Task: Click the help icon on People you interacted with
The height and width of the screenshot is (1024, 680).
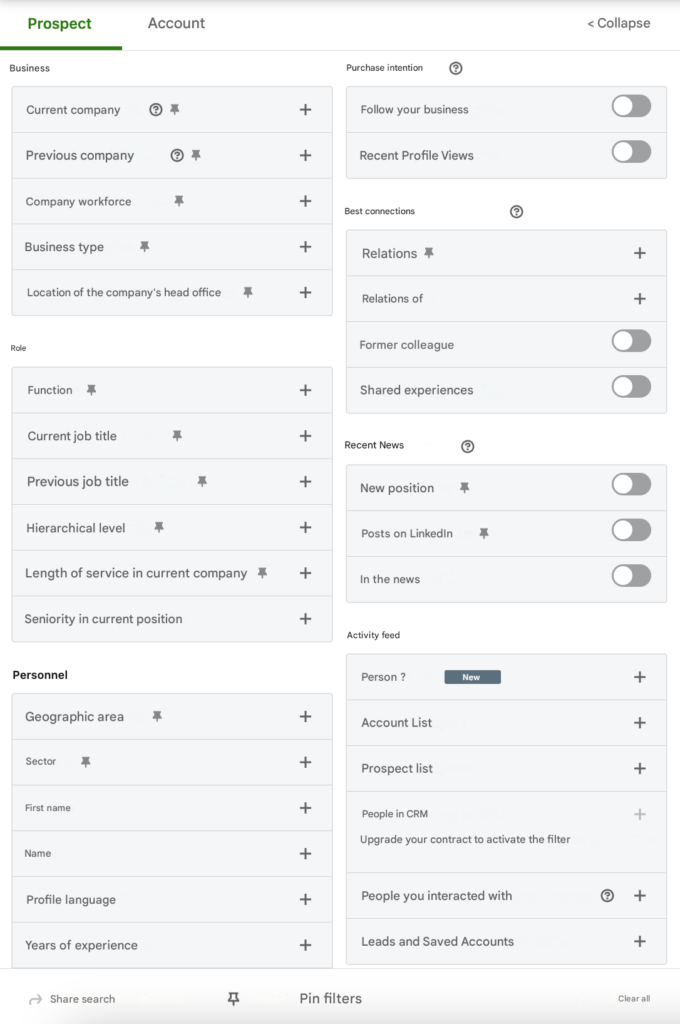Action: [x=607, y=895]
